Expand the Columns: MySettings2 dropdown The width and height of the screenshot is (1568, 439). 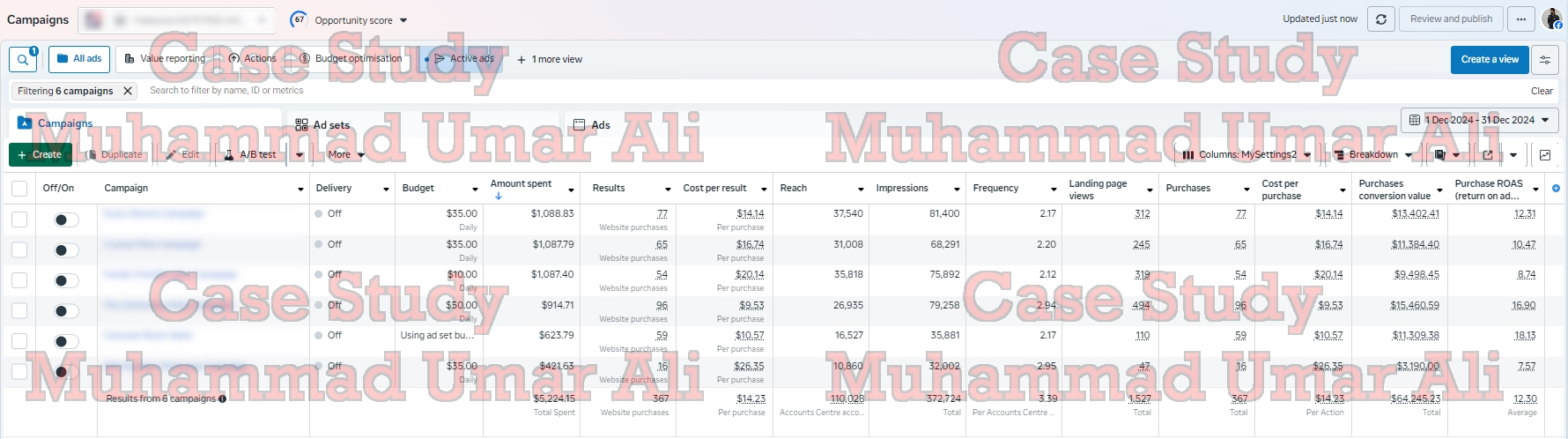(x=1246, y=155)
